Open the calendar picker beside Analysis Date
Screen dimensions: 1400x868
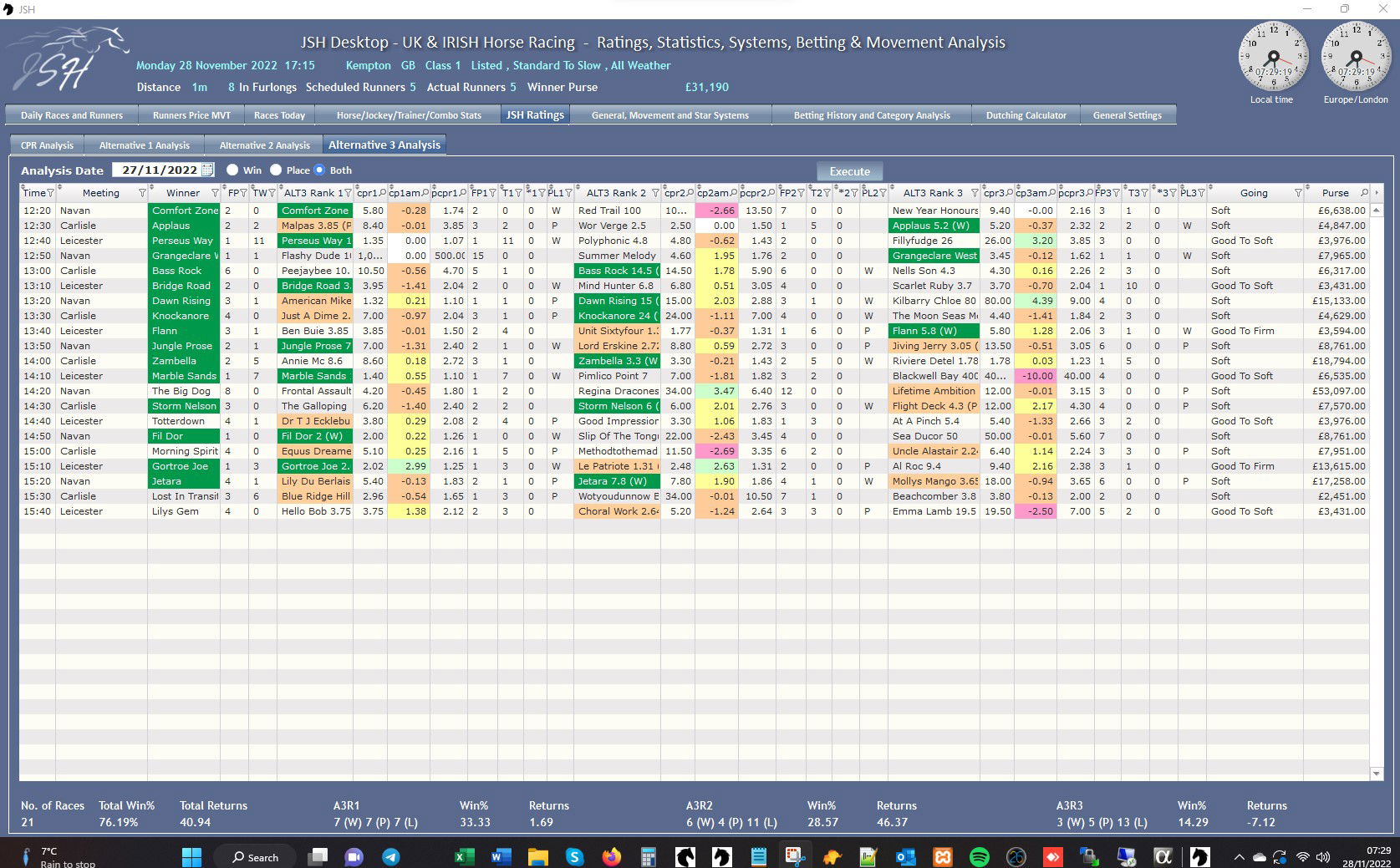point(207,170)
